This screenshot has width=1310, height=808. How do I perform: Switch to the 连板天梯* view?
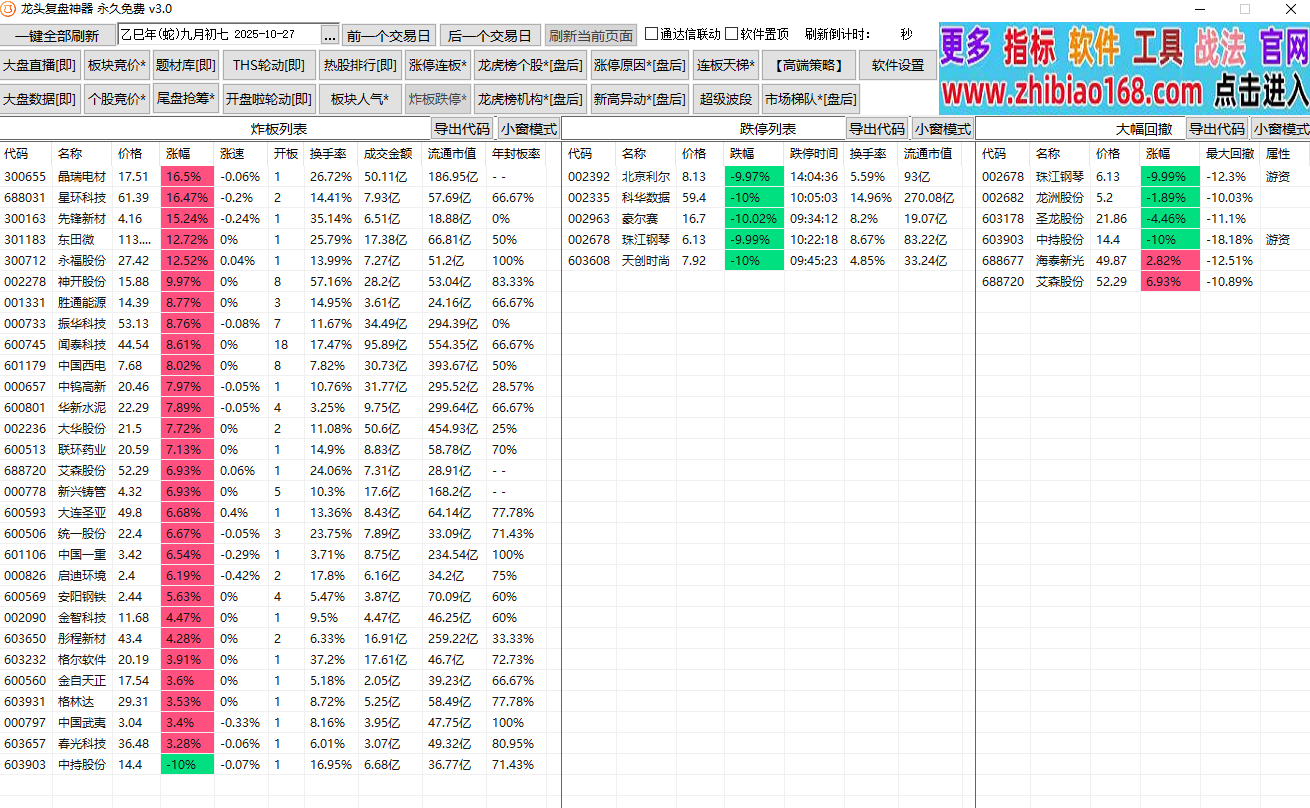727,66
